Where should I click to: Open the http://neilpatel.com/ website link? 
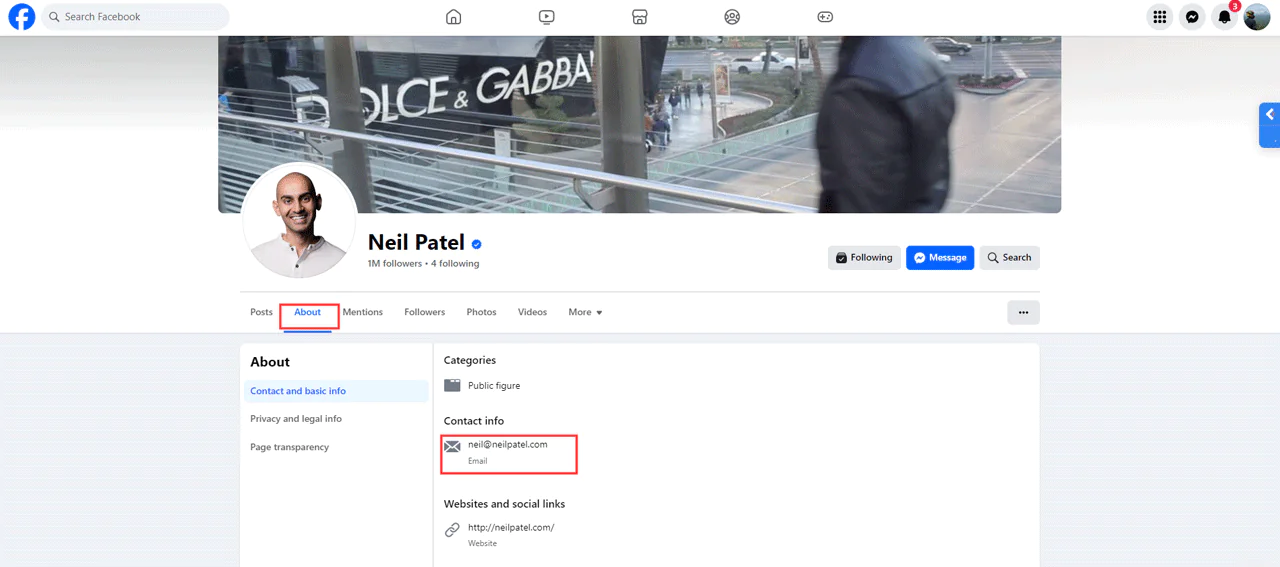tap(511, 528)
